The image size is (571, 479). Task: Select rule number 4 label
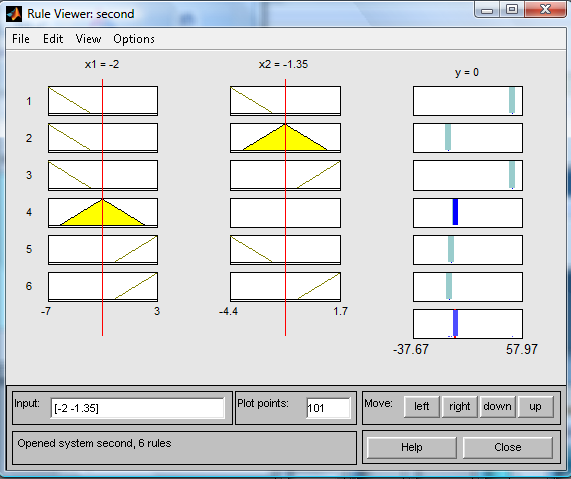(x=29, y=212)
